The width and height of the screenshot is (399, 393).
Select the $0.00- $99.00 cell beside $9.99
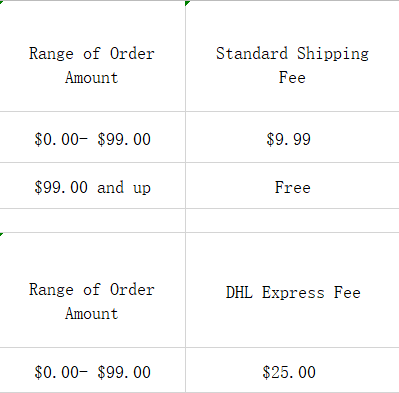coord(92,137)
